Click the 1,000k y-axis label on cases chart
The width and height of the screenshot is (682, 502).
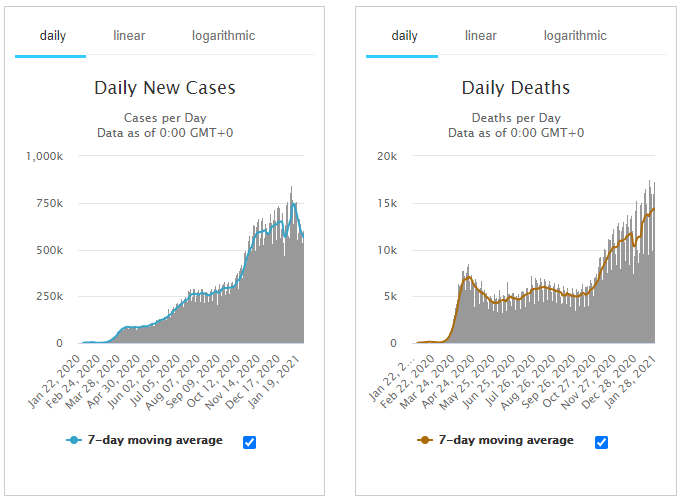(44, 157)
